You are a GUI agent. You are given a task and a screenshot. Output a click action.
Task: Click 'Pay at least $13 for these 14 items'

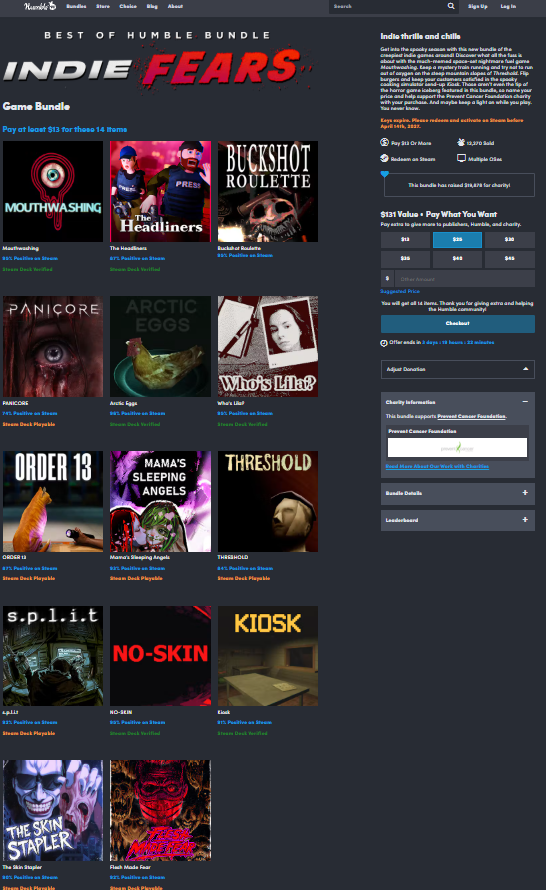coord(65,129)
